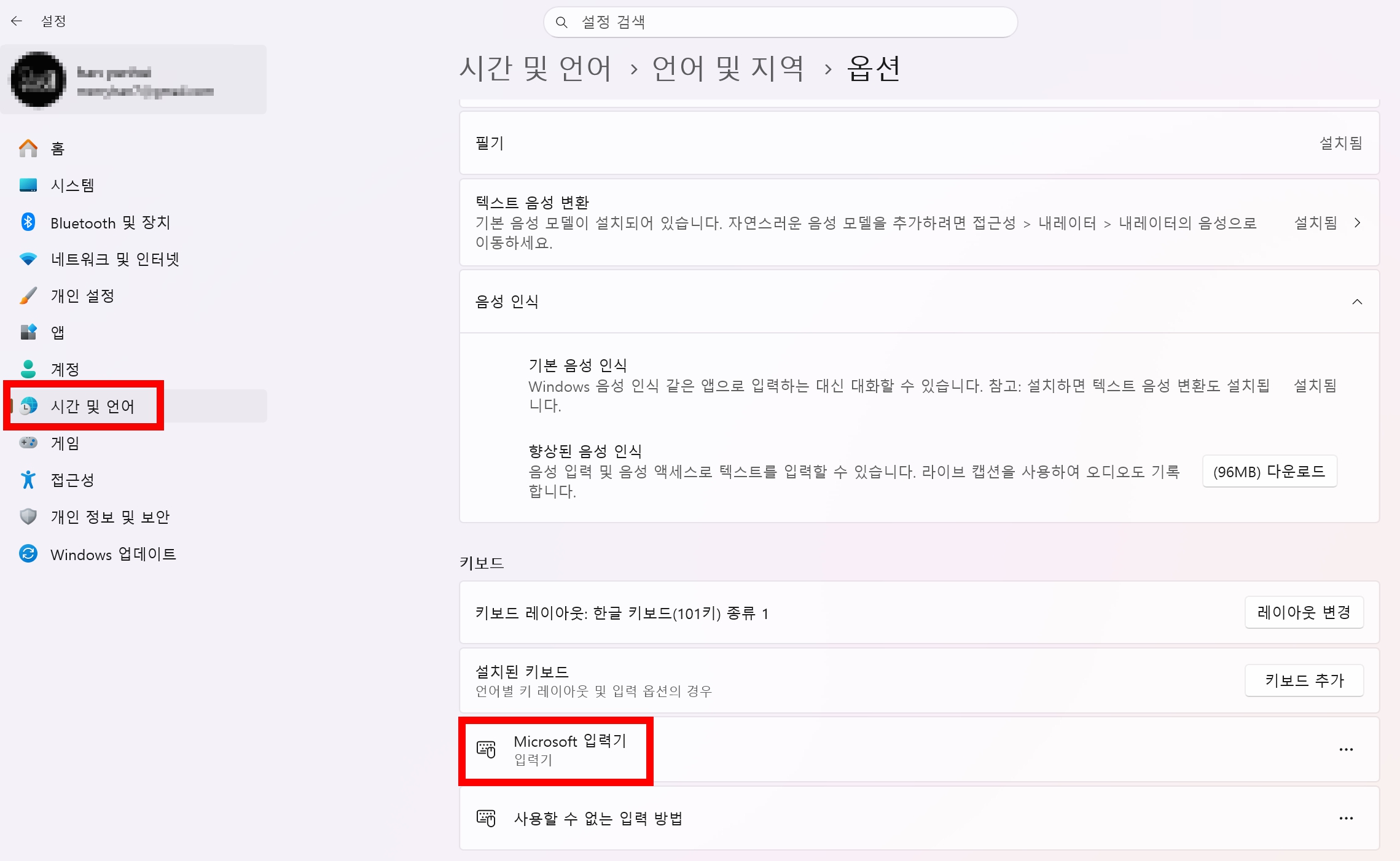Click the 시스템 monitor icon
This screenshot has height=861, width=1400.
28,185
